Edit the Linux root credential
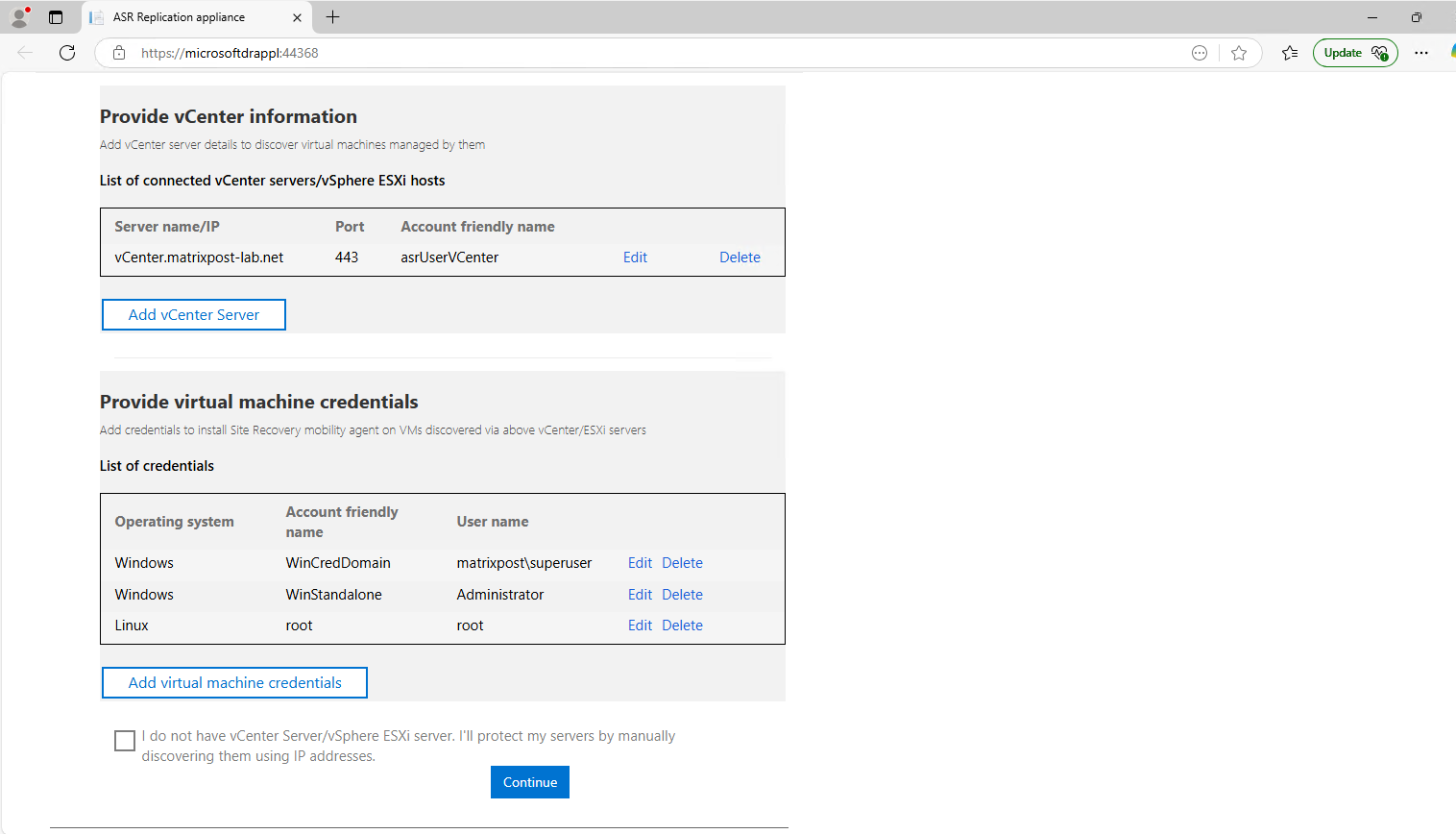Screen dimensions: 1456x834 640,625
